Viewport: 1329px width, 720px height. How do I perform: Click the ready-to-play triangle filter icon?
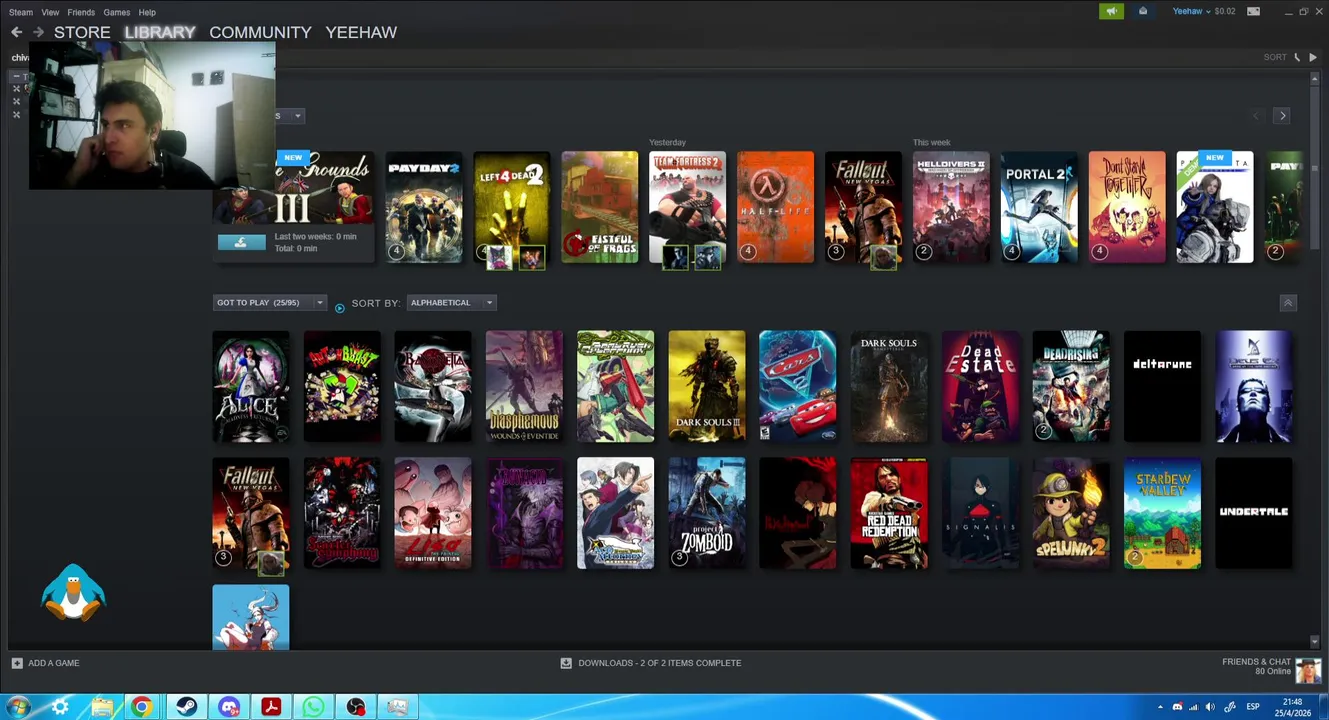point(1313,57)
